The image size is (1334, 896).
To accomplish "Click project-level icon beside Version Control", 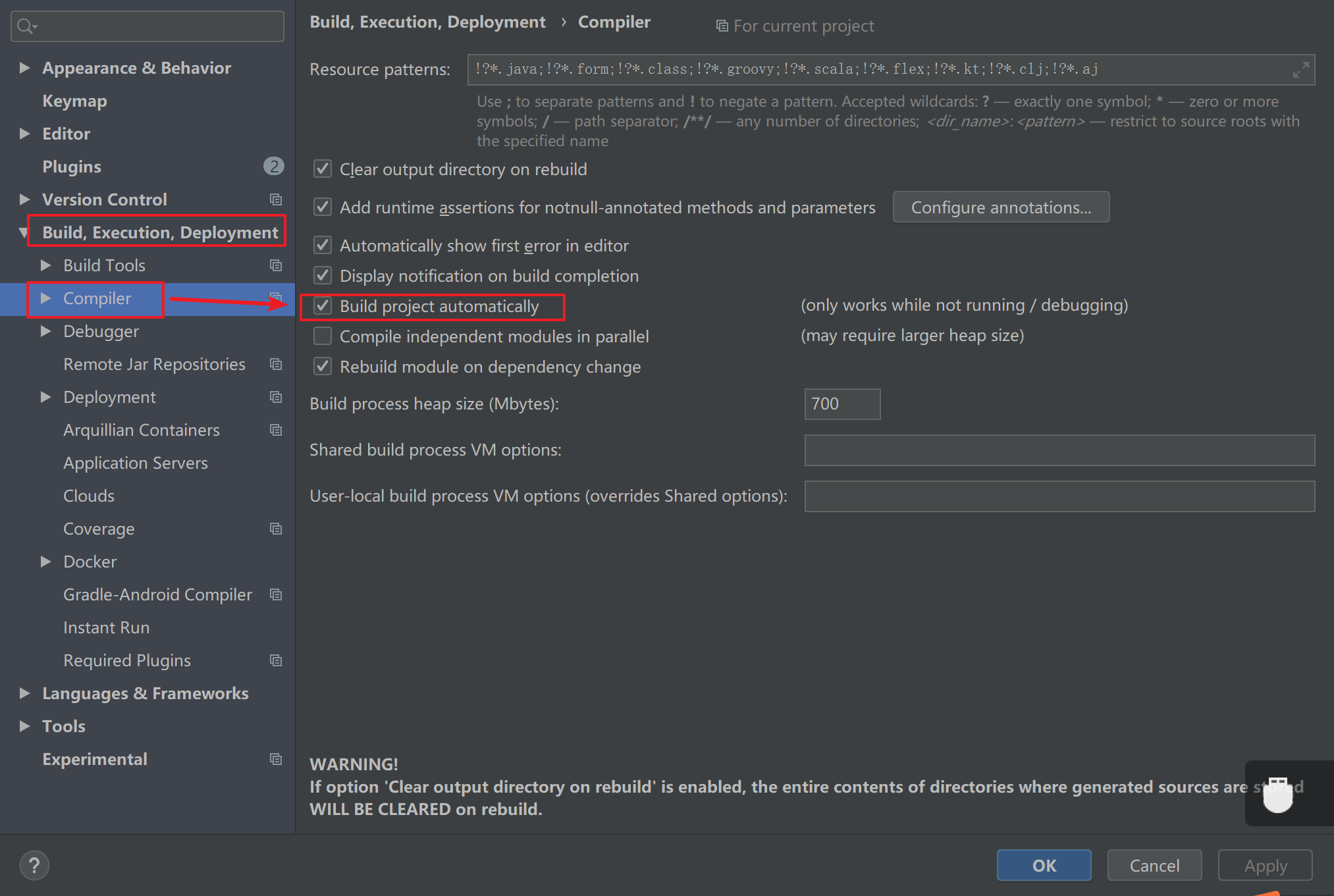I will click(x=276, y=199).
